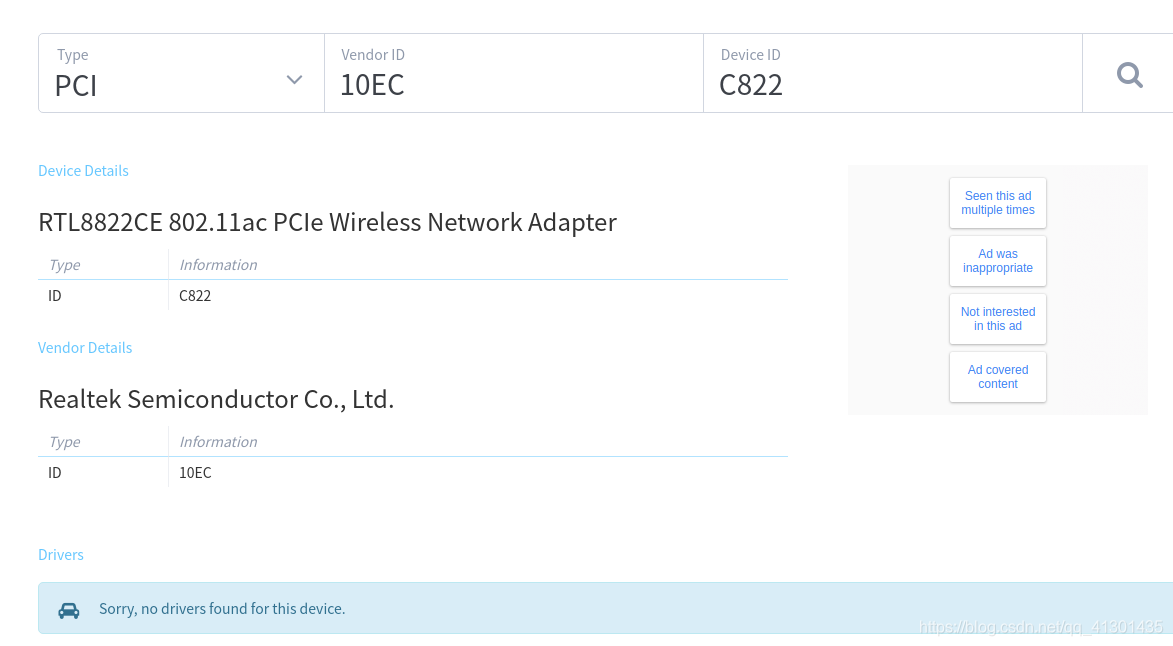The height and width of the screenshot is (646, 1173).
Task: Open the Vendor Details link
Action: click(85, 348)
